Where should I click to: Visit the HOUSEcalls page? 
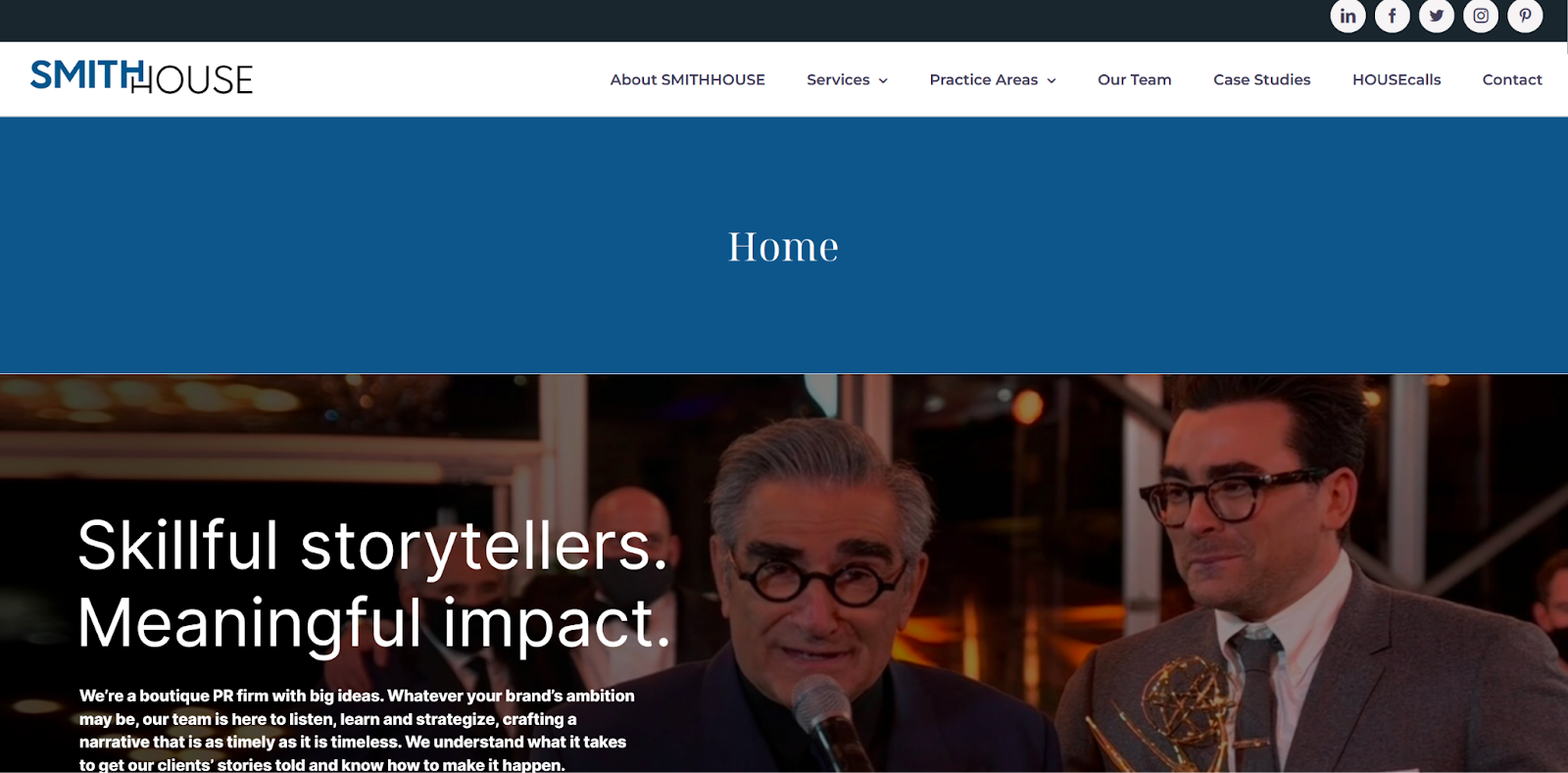tap(1396, 79)
